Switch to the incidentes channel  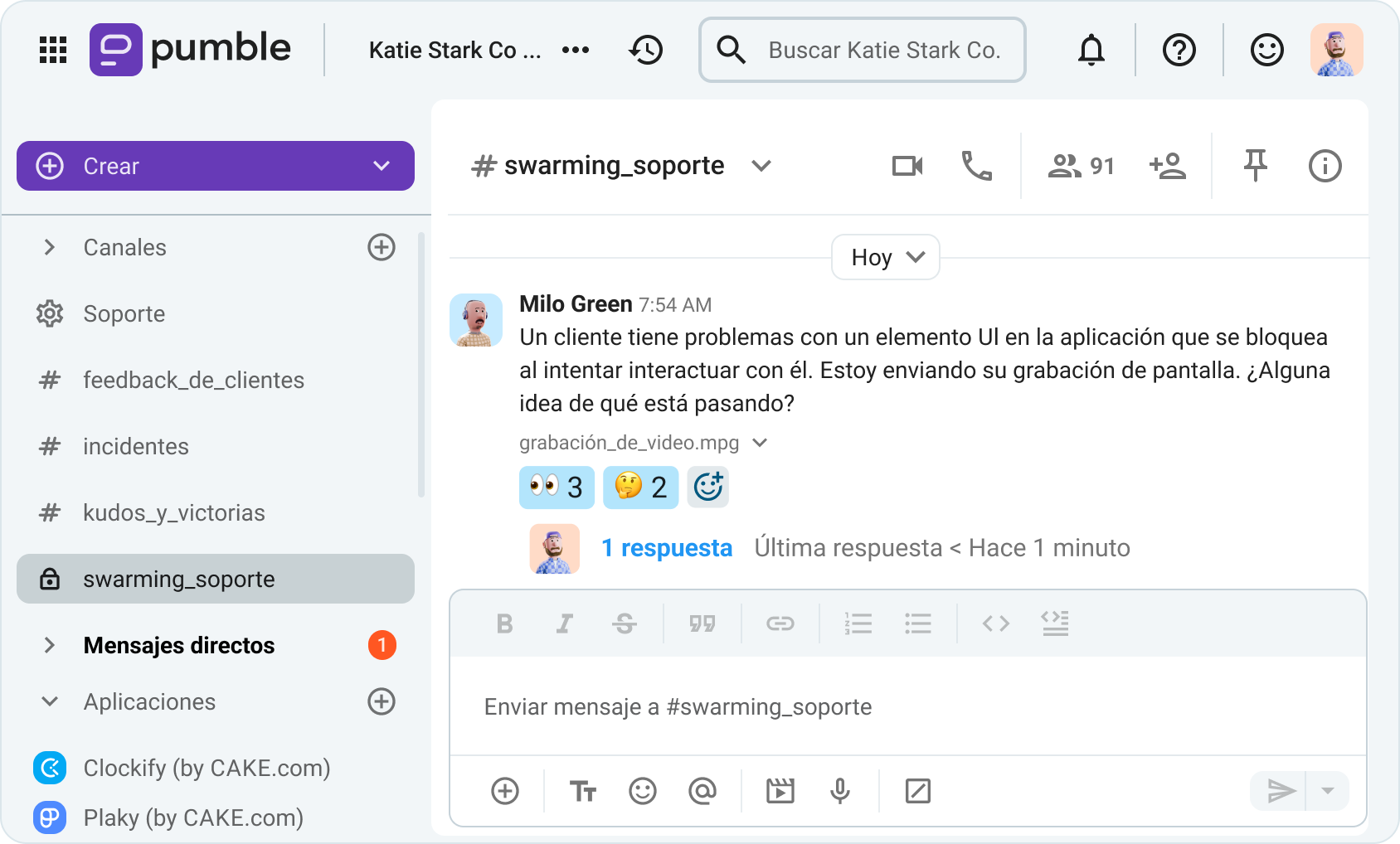[x=135, y=446]
